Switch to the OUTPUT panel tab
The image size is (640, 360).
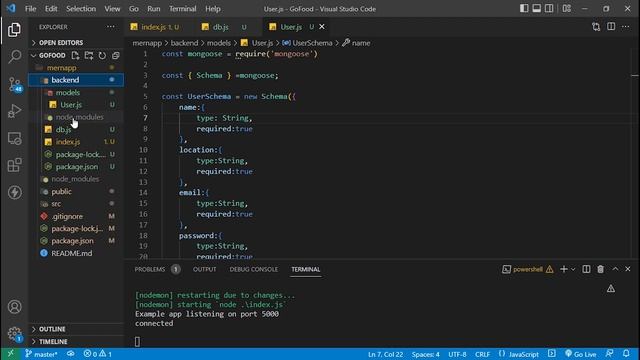[204, 269]
